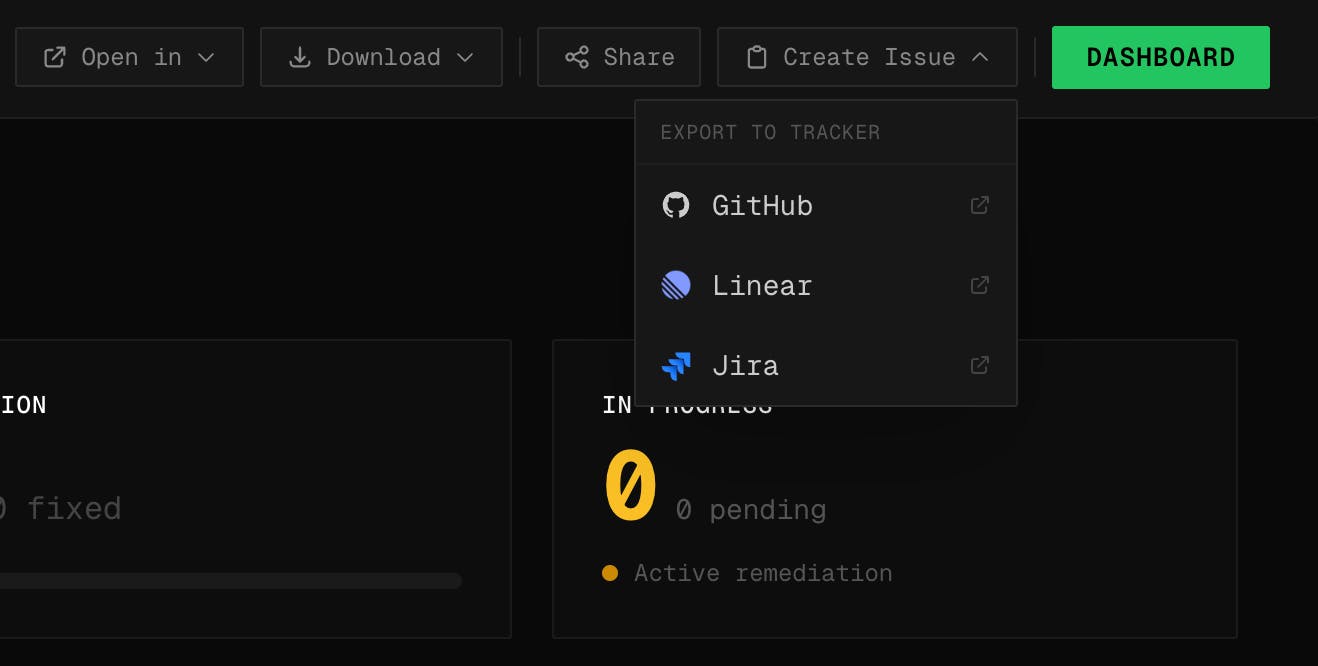This screenshot has width=1318, height=666.
Task: Click the Linear logo icon
Action: coord(676,285)
